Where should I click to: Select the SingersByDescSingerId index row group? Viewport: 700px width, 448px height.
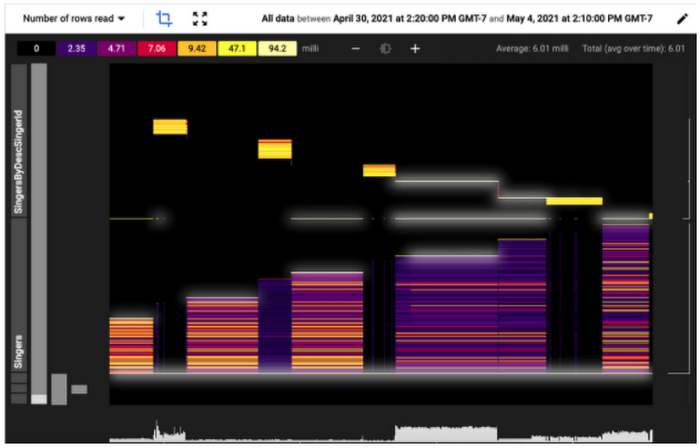18,141
